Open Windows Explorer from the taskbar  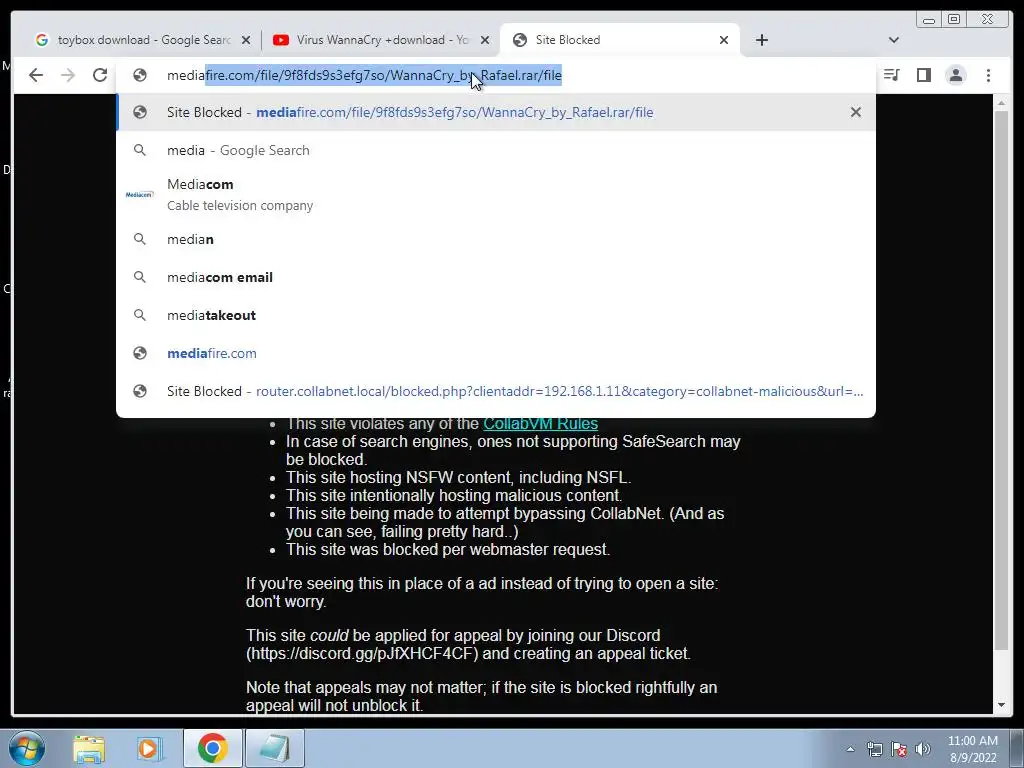pyautogui.click(x=89, y=748)
